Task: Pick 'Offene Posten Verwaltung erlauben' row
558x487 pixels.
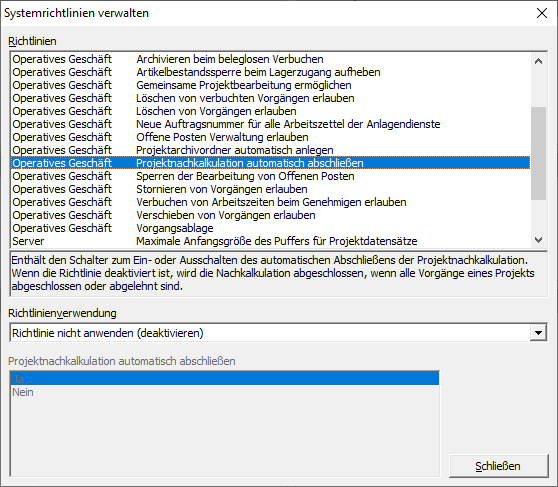Action: [x=270, y=137]
